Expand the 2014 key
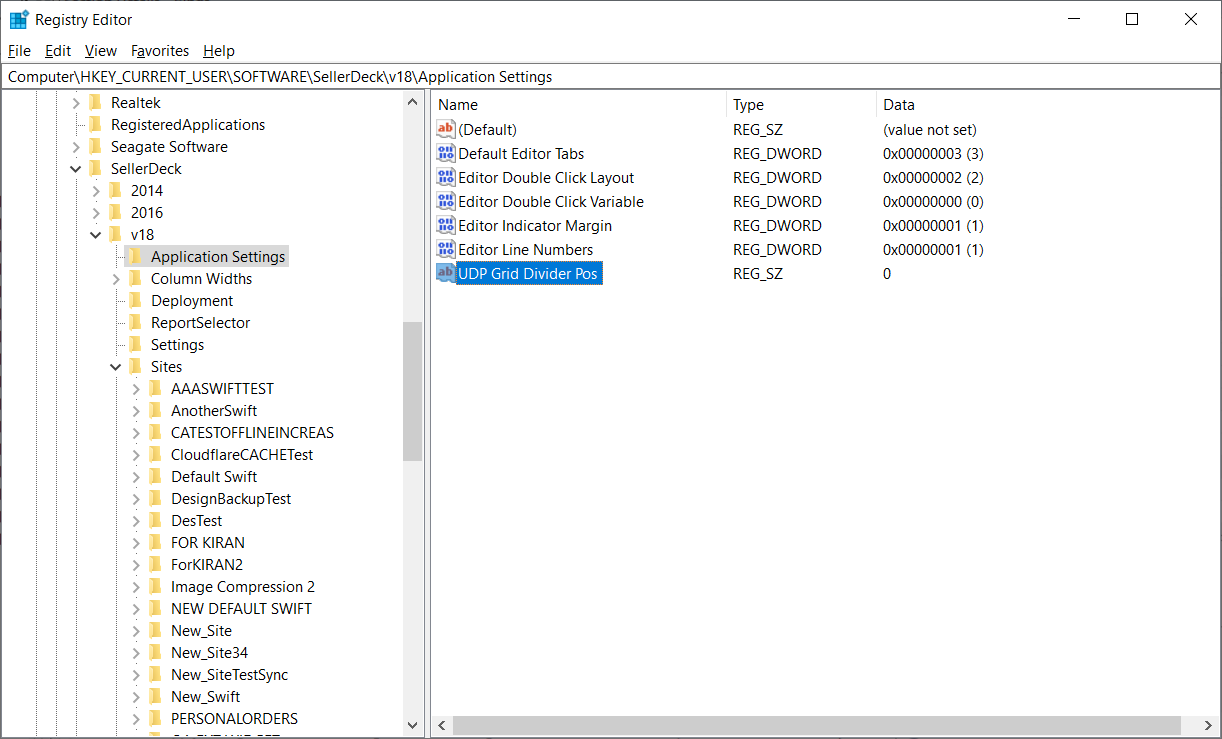 (96, 191)
